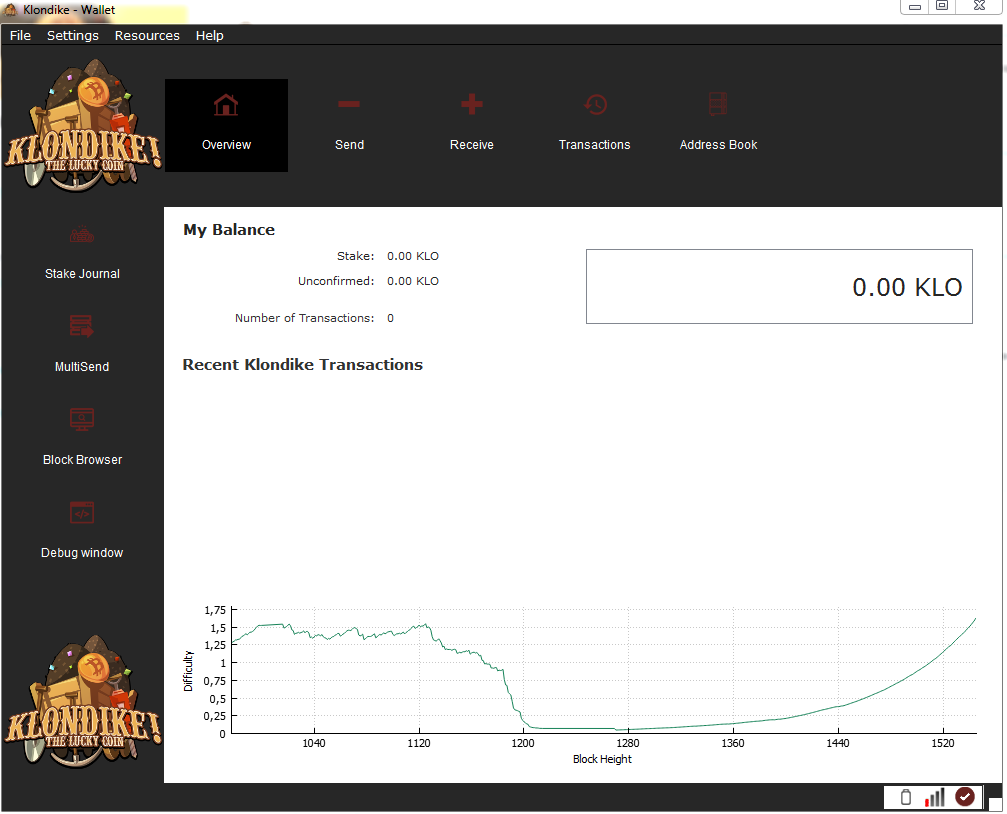Image resolution: width=1007 pixels, height=814 pixels.
Task: Click the staking jar status icon
Action: (x=906, y=797)
